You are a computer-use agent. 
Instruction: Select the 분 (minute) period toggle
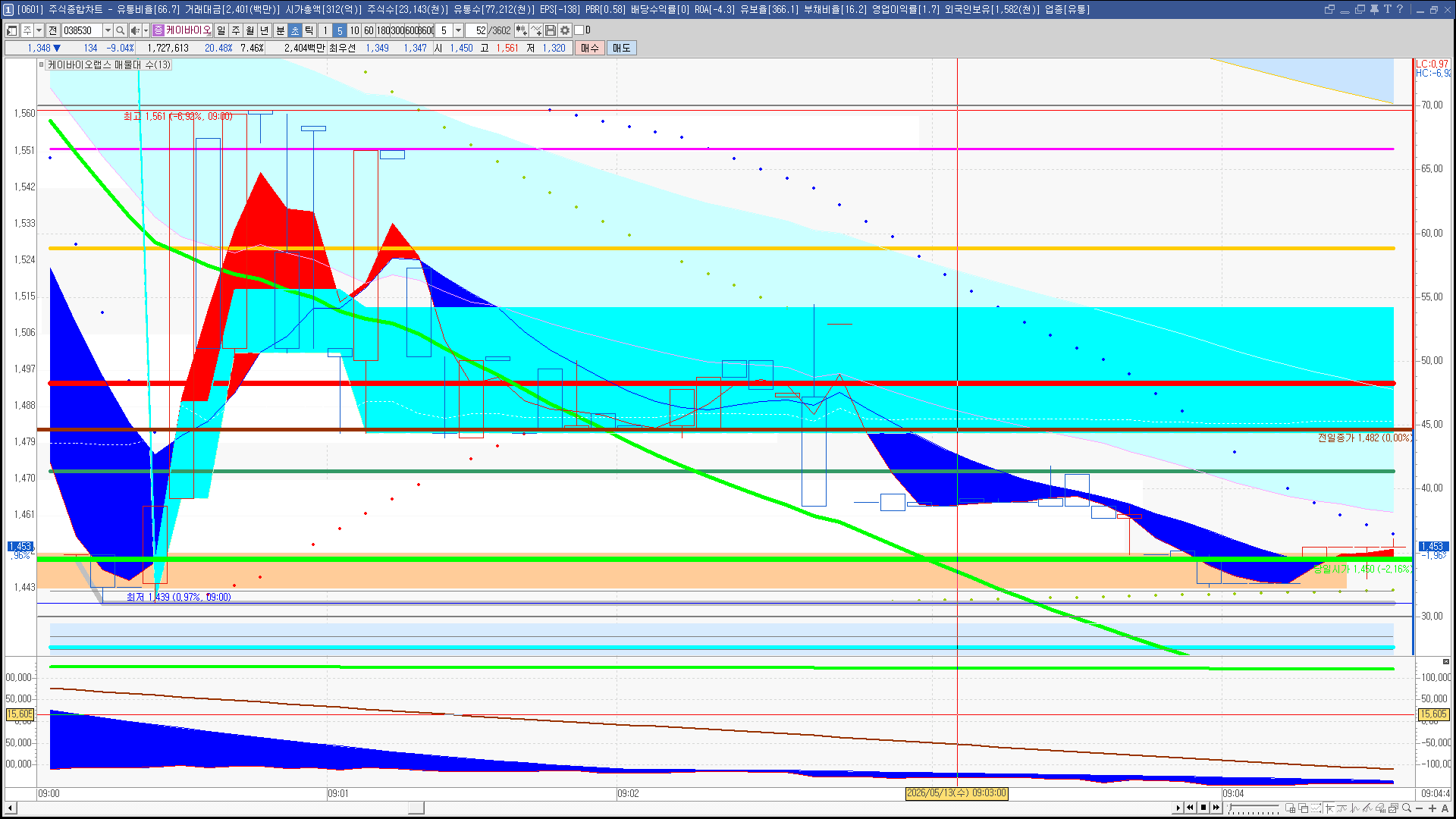pos(280,30)
